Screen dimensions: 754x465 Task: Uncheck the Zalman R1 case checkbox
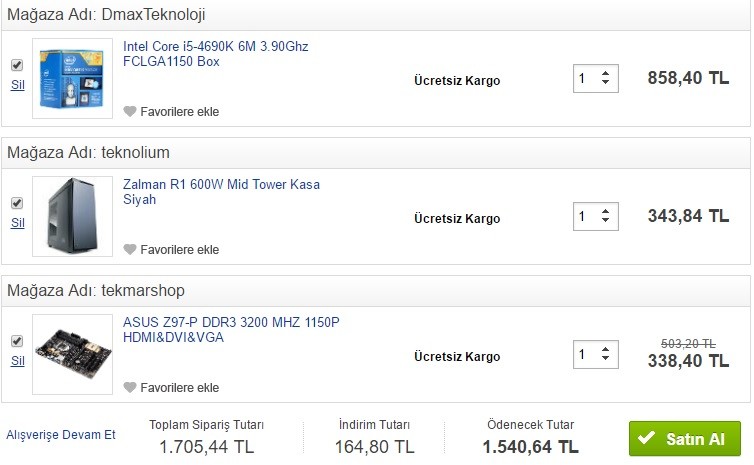pos(16,203)
